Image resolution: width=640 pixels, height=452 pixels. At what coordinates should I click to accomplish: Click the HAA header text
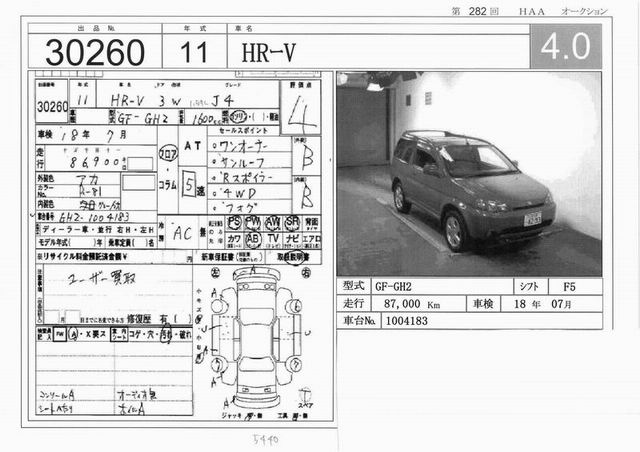coord(531,11)
